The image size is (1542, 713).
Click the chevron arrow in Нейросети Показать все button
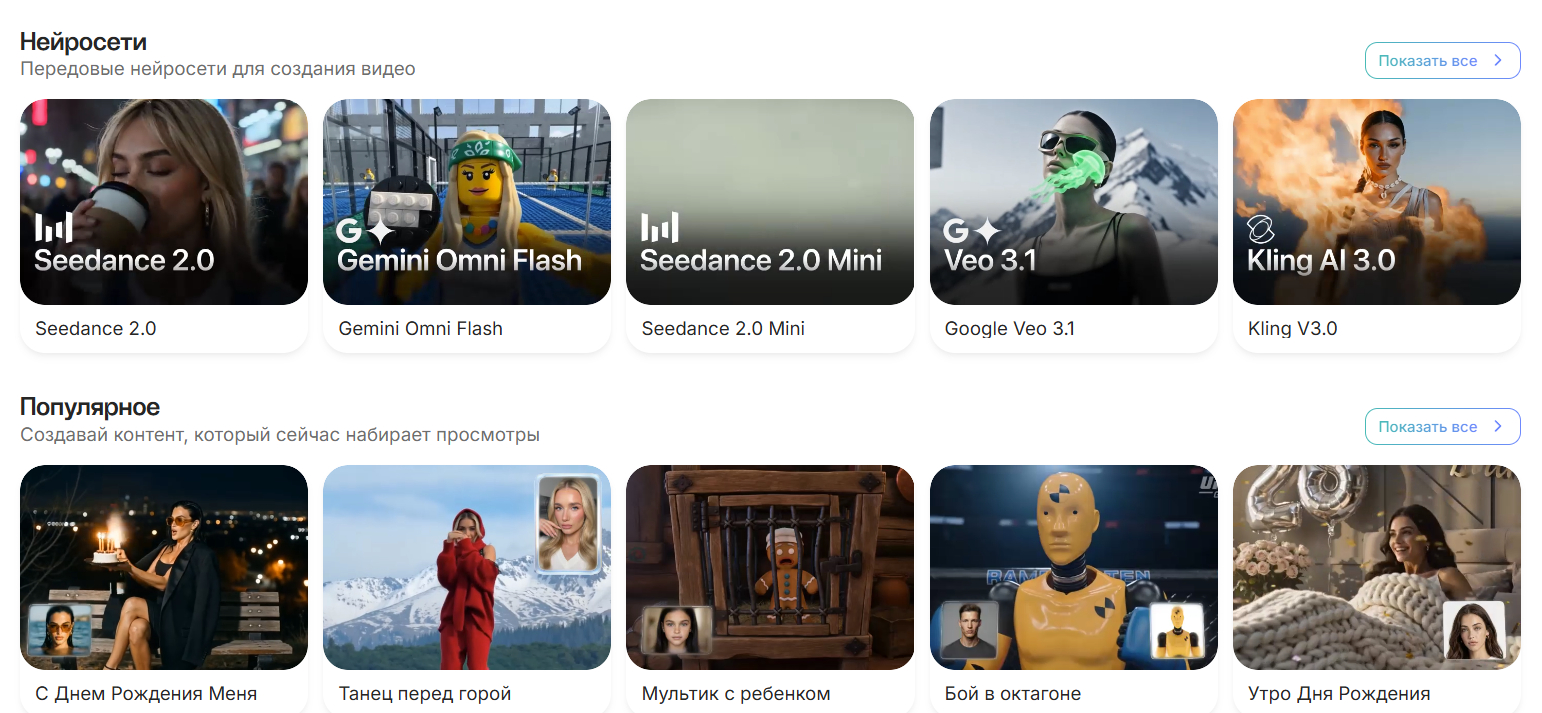tap(1498, 60)
